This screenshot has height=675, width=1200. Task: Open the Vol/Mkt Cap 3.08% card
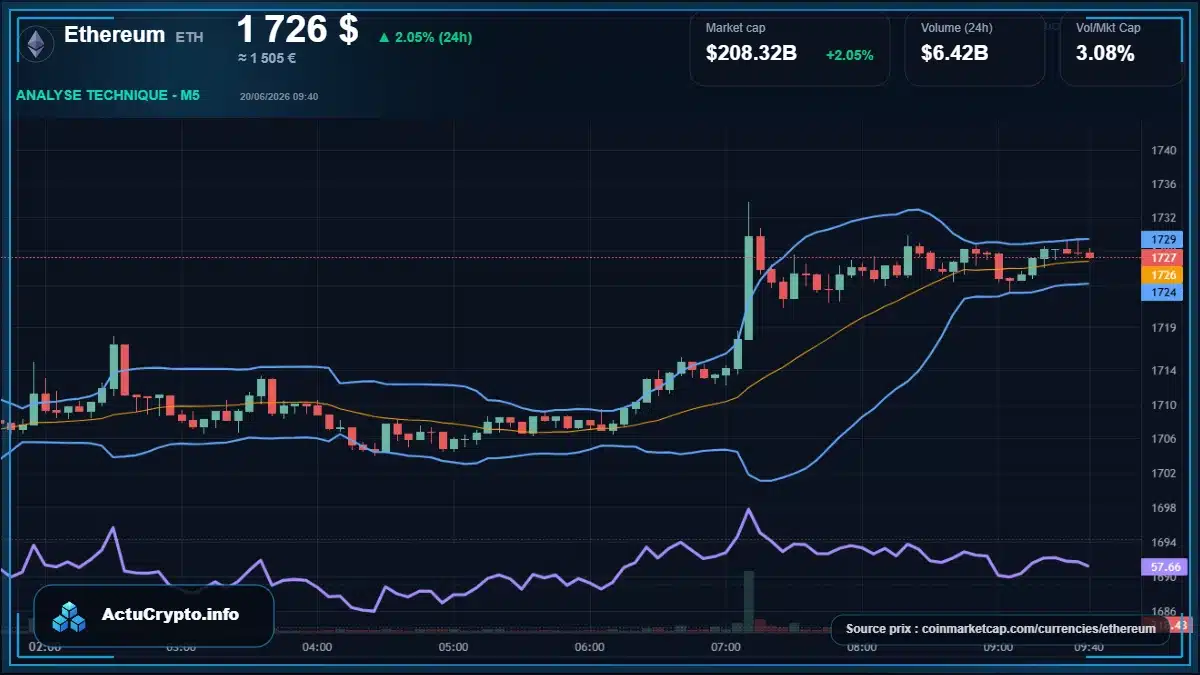point(1122,48)
